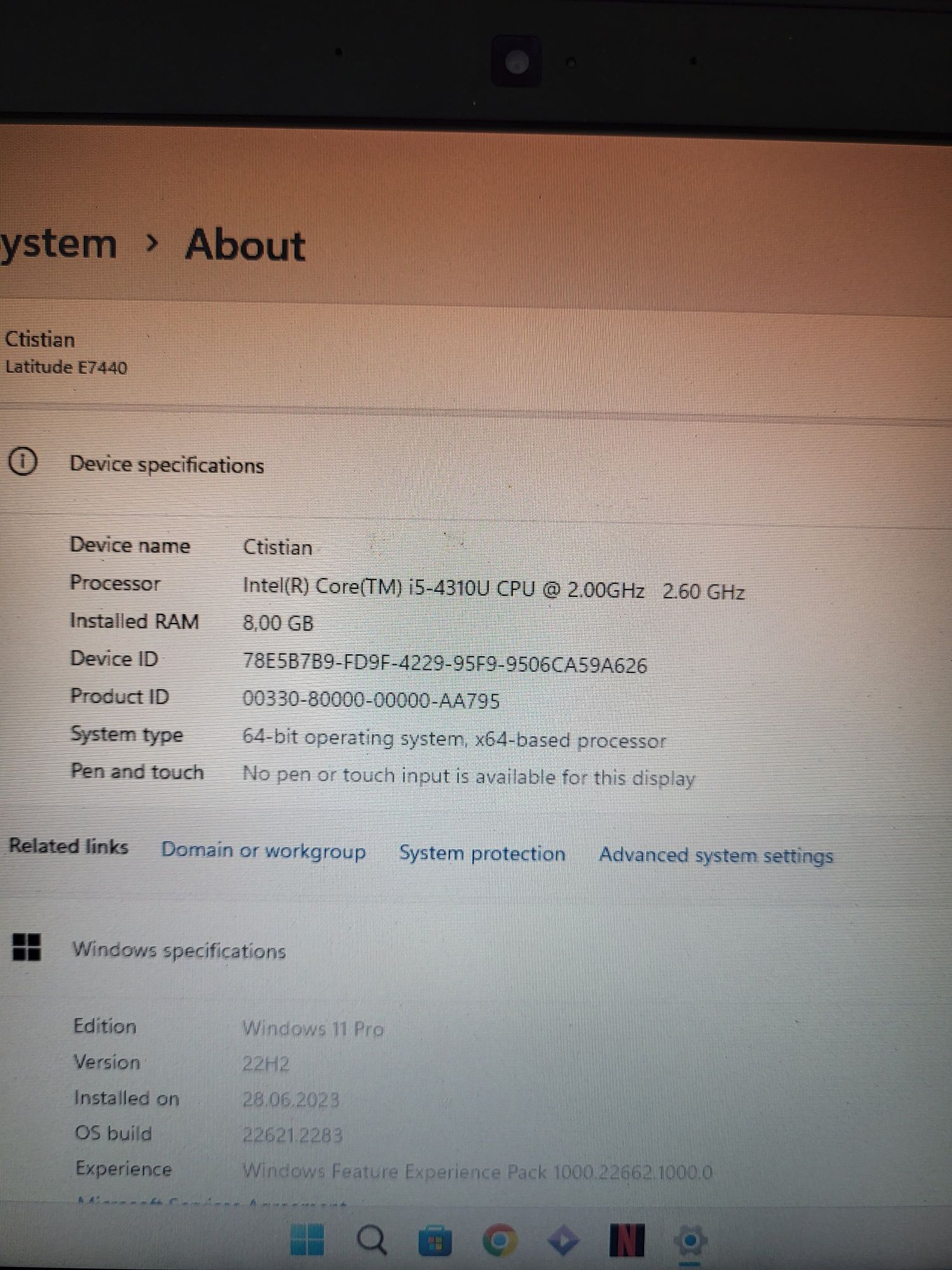Select OS build value 22621.2283
The height and width of the screenshot is (1270, 952).
coord(293,1135)
